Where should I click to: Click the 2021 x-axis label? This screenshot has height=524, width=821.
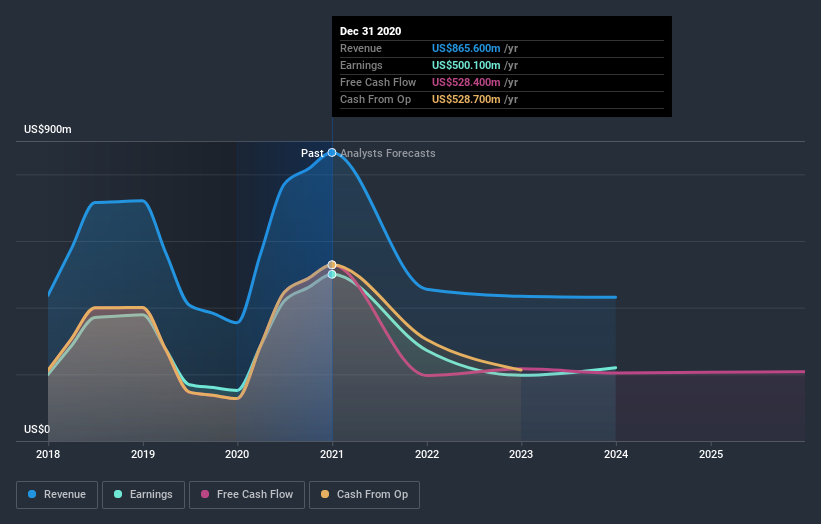(x=332, y=454)
